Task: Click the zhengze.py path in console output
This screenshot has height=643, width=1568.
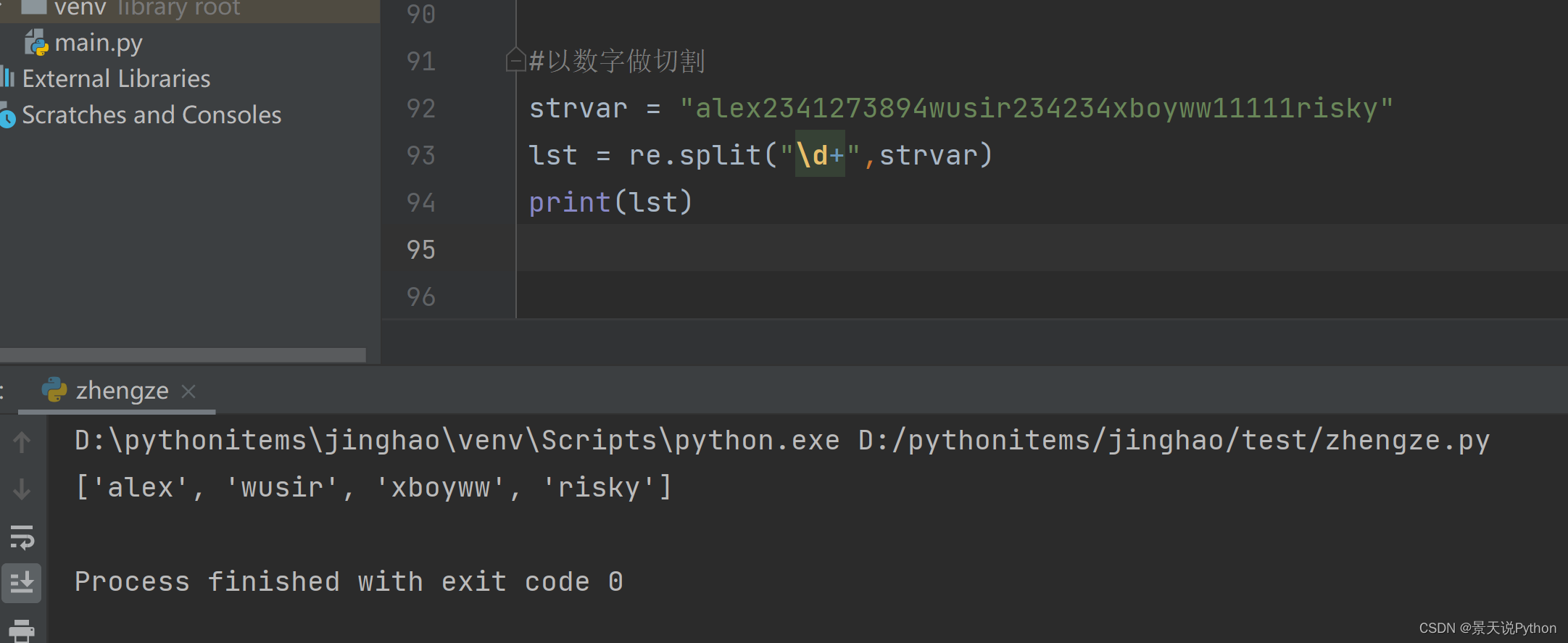Action: 1174,441
